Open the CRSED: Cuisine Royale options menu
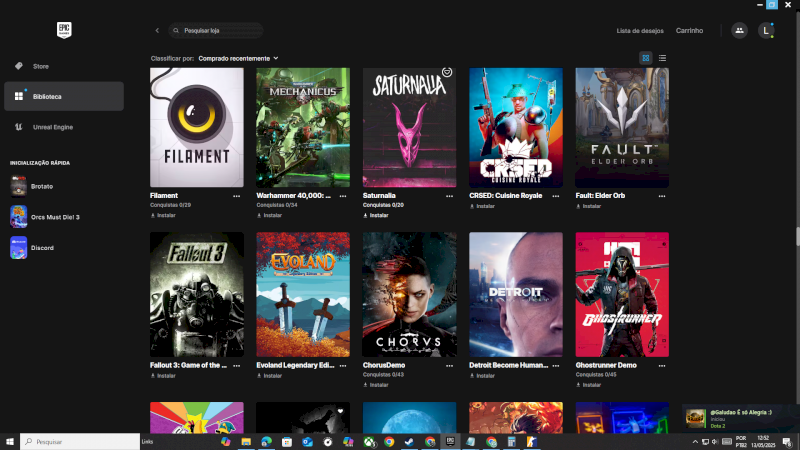 (x=556, y=196)
